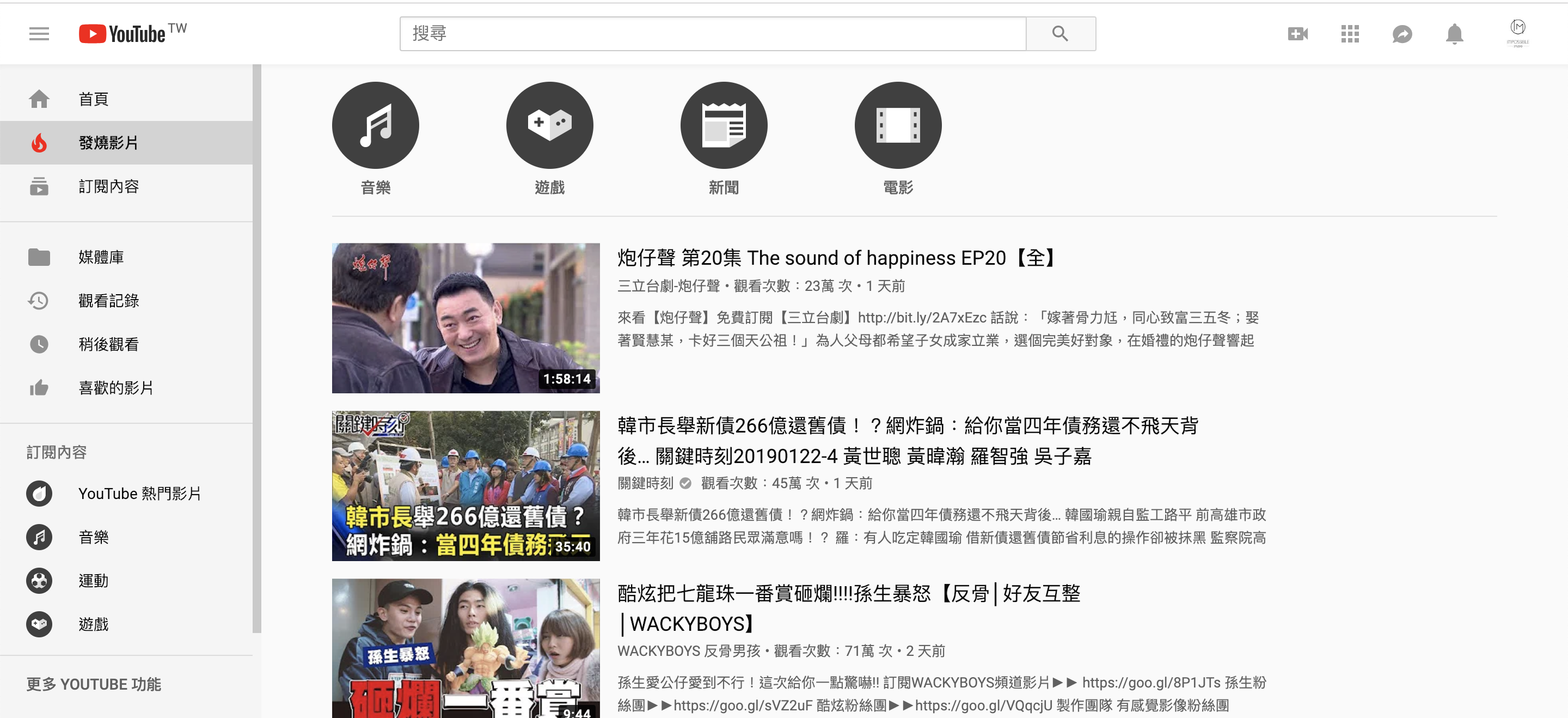Click the 電影 label under the movies category
The height and width of the screenshot is (718, 1568).
[x=898, y=187]
